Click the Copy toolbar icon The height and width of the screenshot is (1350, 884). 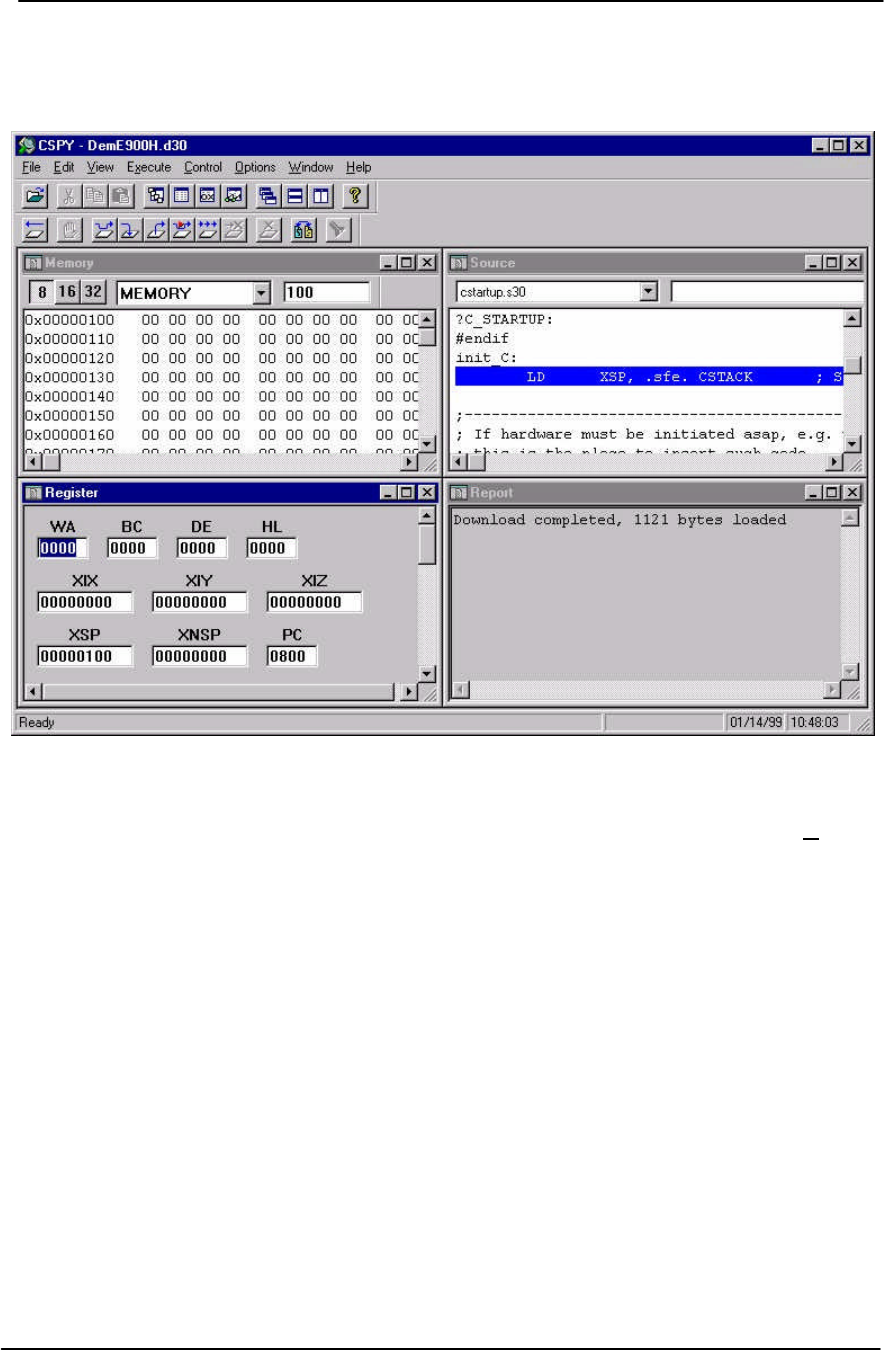pos(98,197)
